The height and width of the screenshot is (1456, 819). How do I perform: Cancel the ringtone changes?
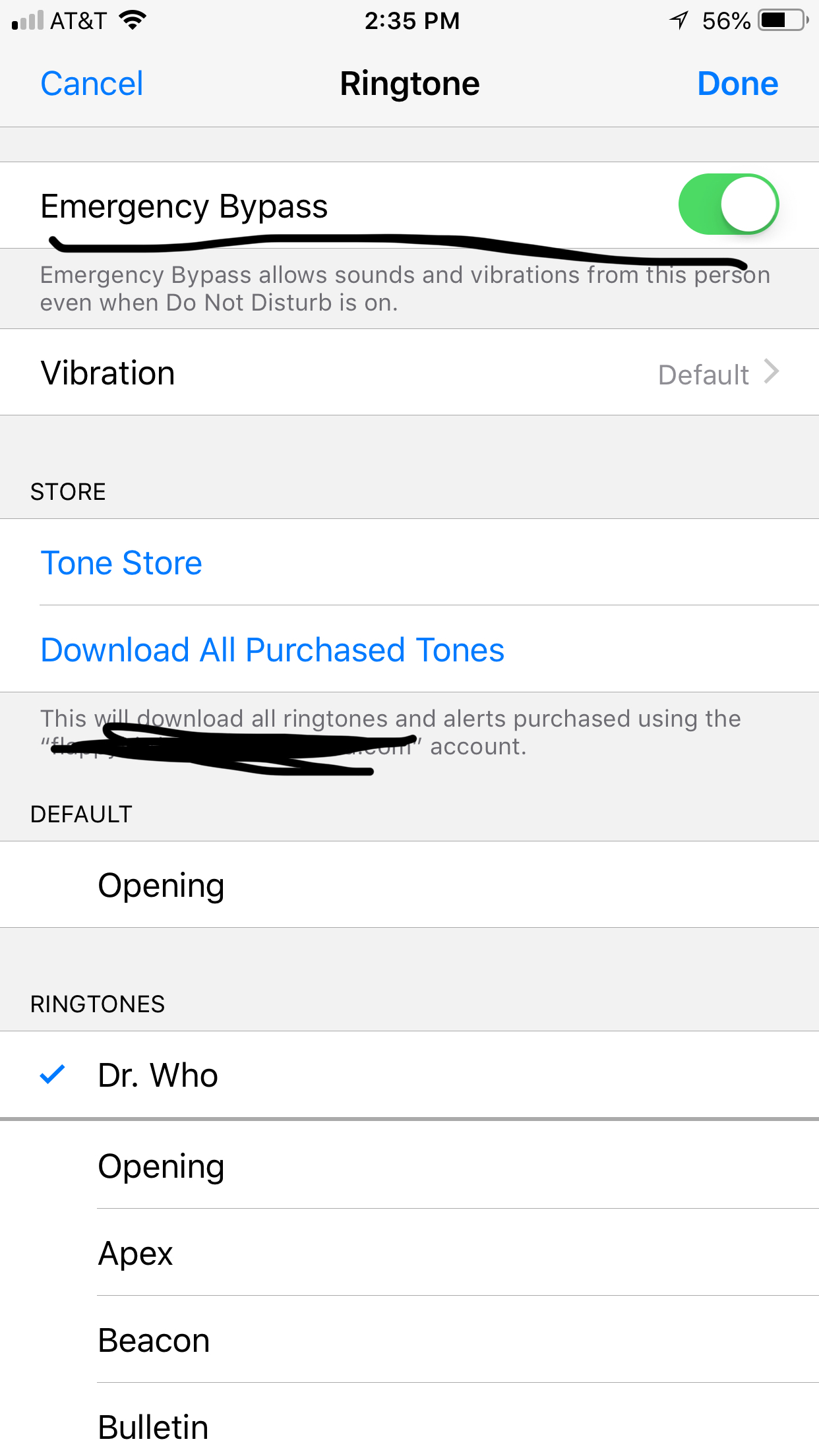[x=92, y=84]
